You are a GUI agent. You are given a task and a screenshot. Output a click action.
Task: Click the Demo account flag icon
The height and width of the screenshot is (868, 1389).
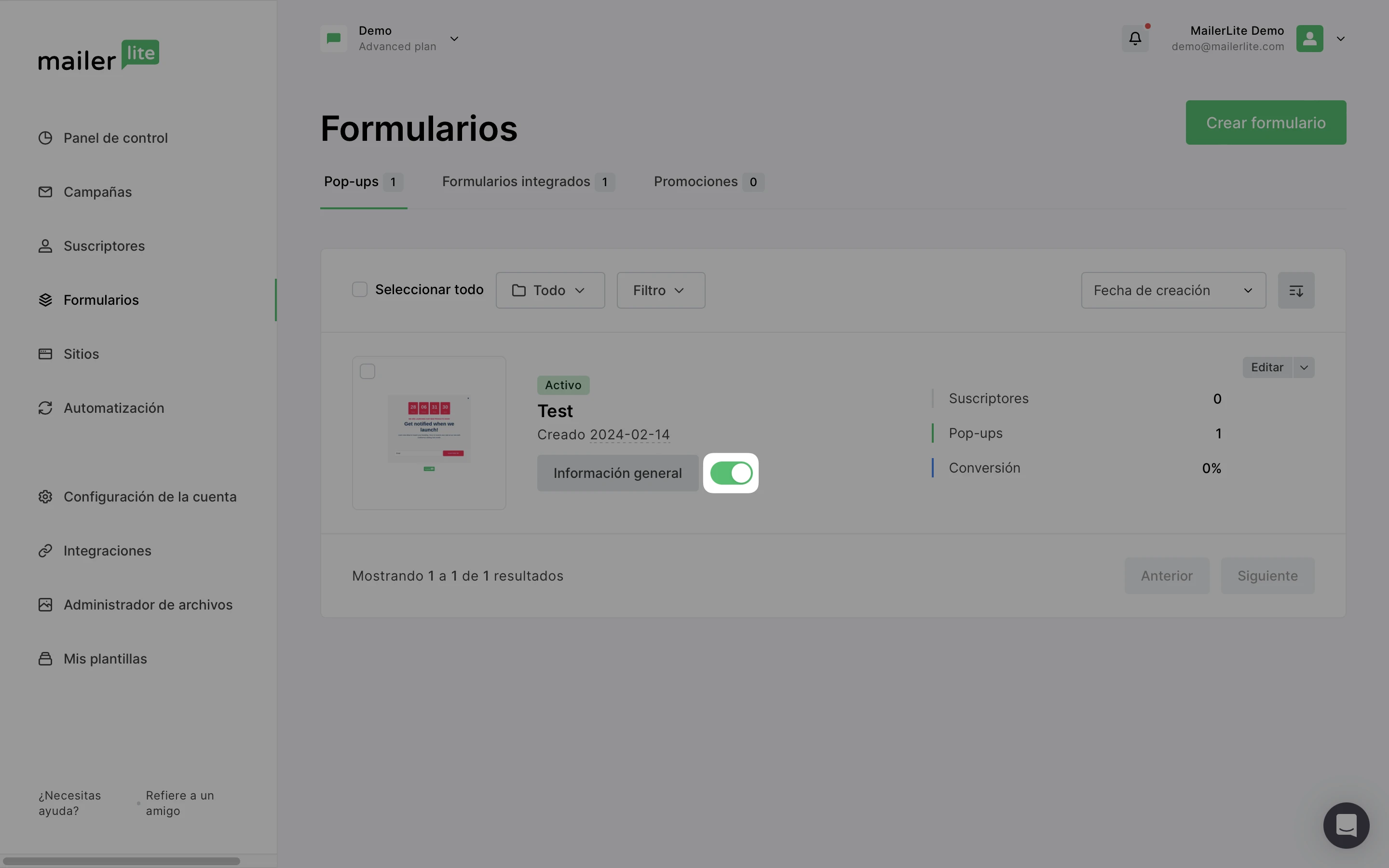click(x=333, y=39)
